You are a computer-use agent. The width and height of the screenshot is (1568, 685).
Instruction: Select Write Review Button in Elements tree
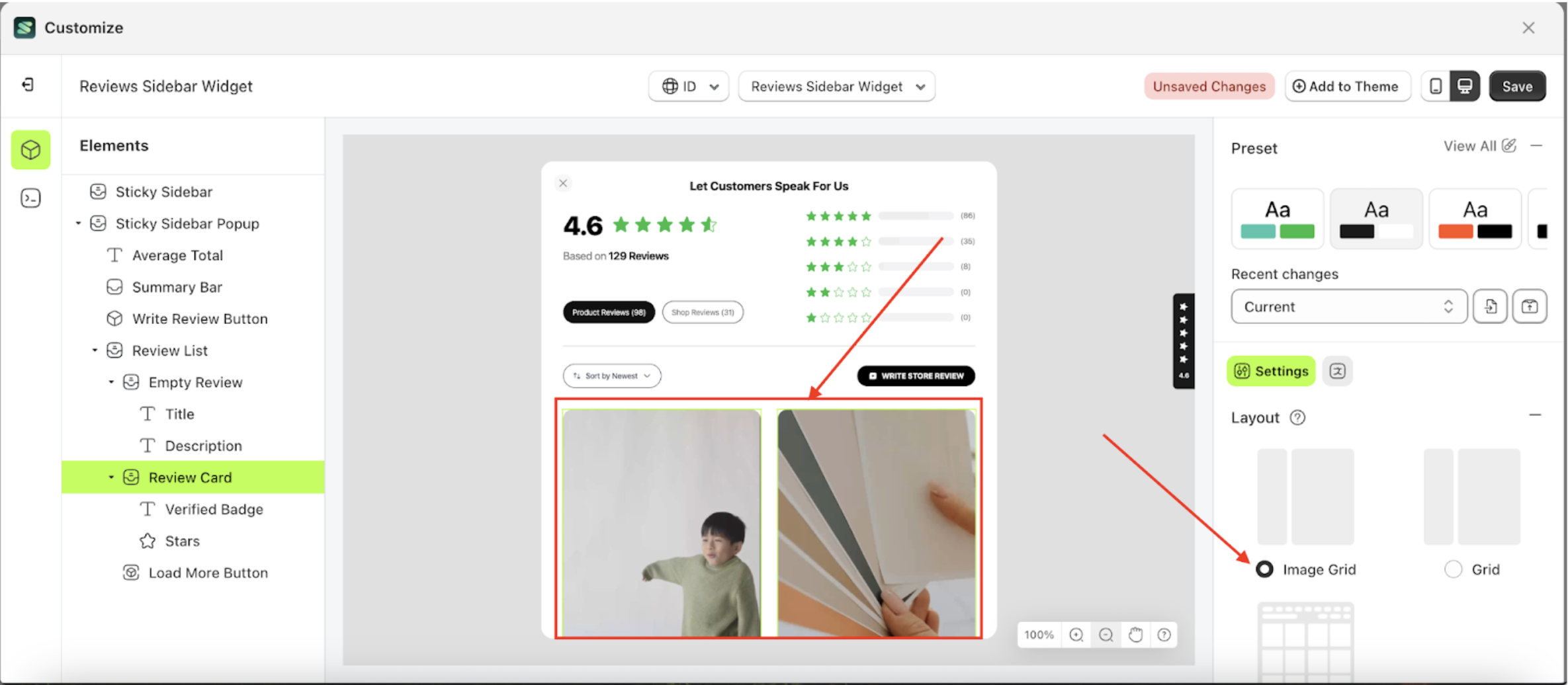click(x=199, y=319)
